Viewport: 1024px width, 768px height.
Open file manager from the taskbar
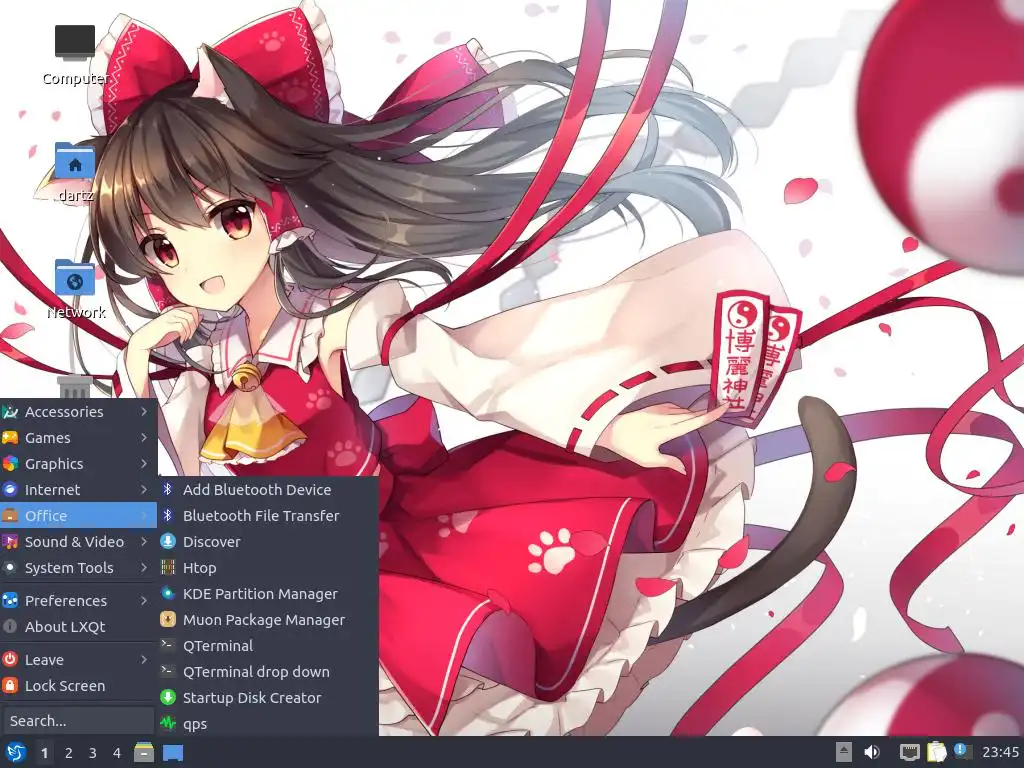click(144, 752)
